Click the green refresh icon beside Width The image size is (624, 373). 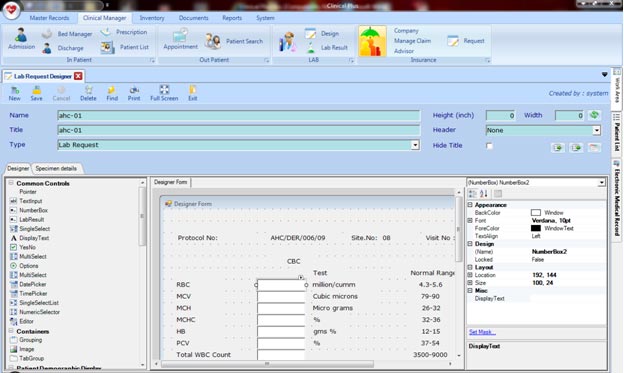594,115
